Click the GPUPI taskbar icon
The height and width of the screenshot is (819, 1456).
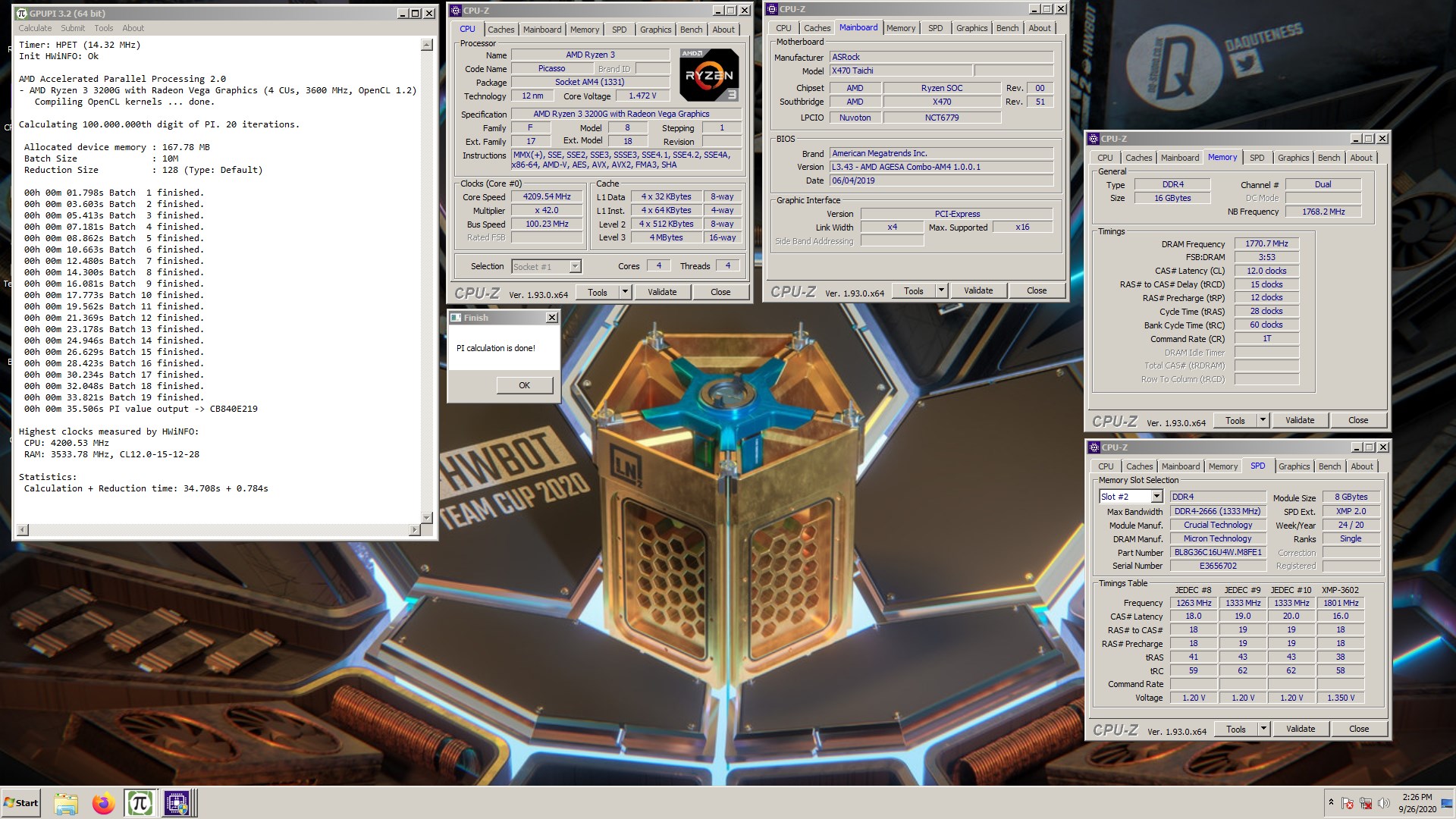140,803
